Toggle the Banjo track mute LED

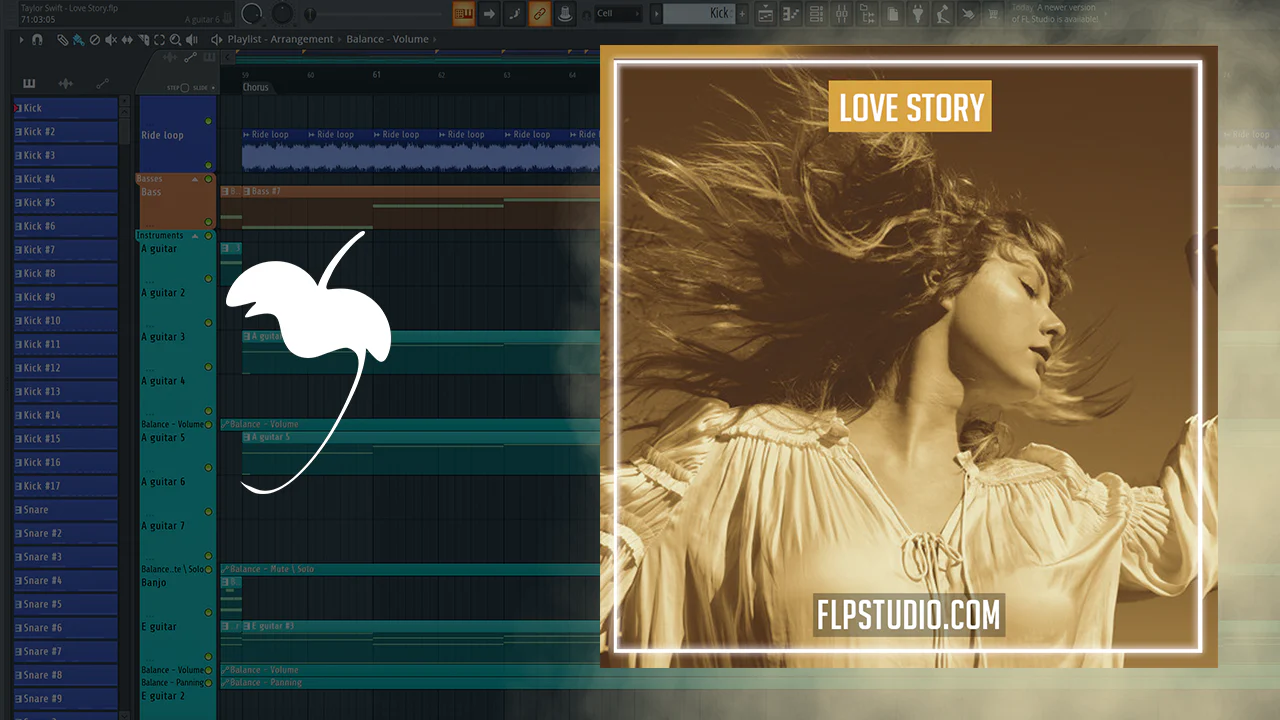pyautogui.click(x=208, y=613)
